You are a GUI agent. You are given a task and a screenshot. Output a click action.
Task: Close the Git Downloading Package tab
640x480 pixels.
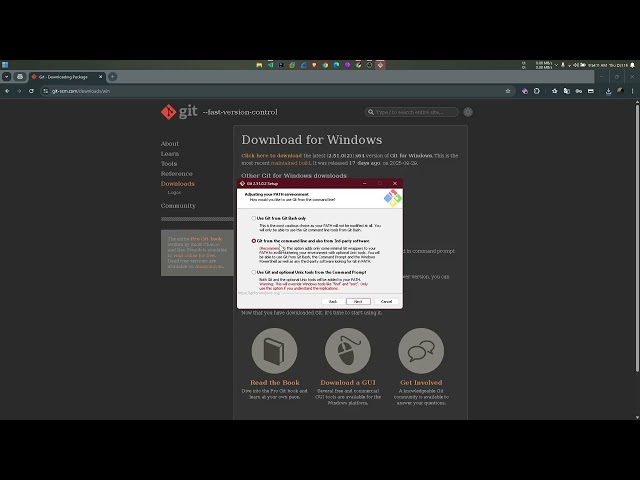pos(100,77)
